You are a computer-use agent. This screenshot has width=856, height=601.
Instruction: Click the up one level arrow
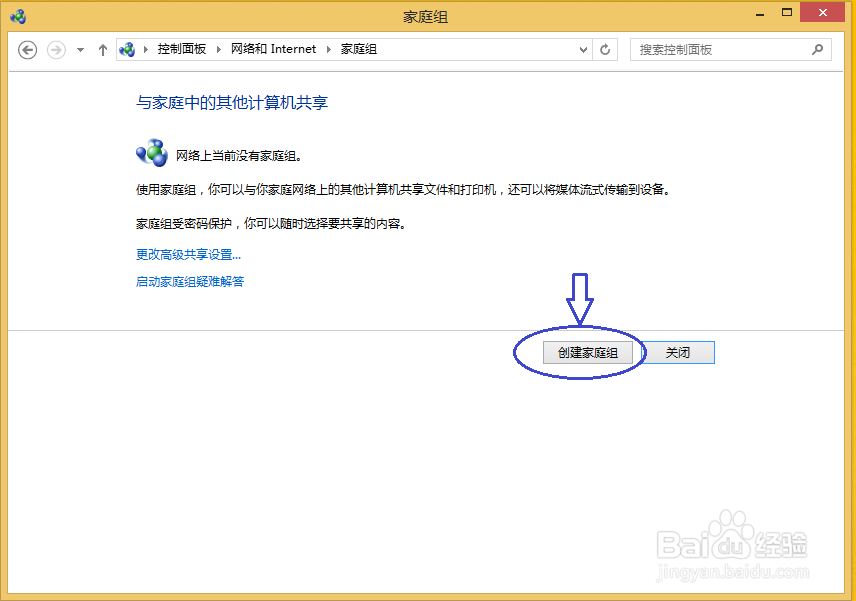(103, 49)
